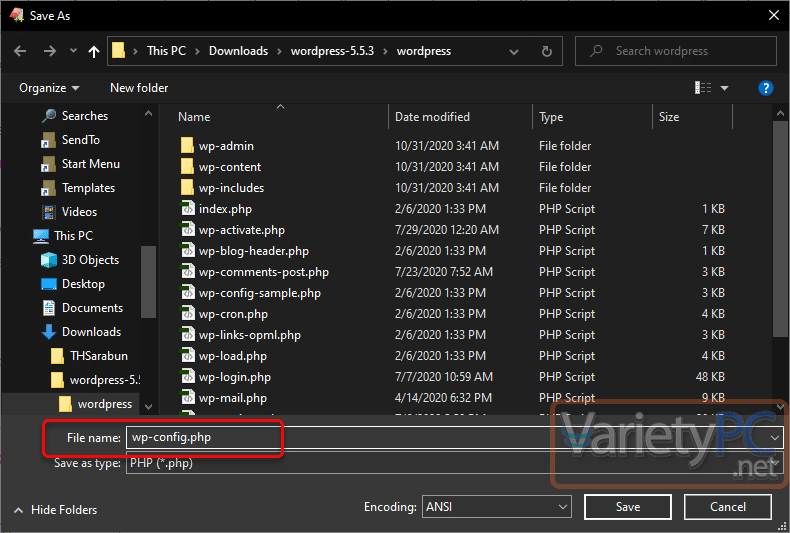The width and height of the screenshot is (790, 533).
Task: Open the Organize menu
Action: tap(49, 88)
